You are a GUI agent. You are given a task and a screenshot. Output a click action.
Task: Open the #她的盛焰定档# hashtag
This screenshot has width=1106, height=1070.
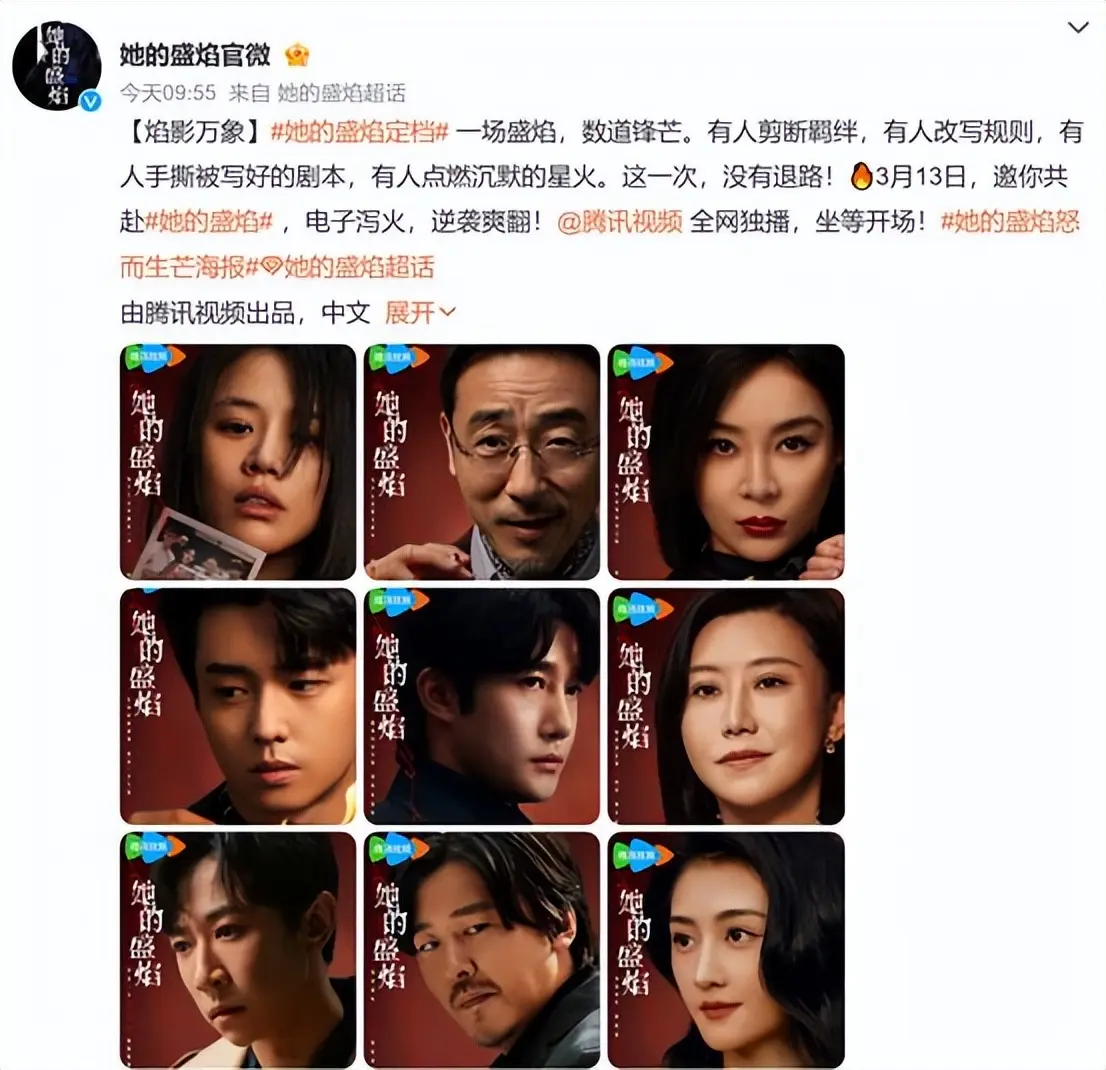[360, 132]
